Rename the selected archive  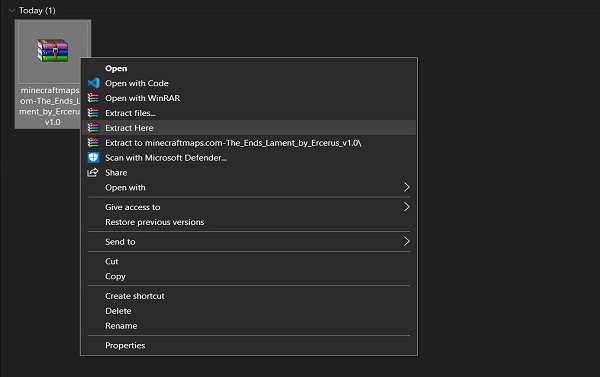coord(249,326)
